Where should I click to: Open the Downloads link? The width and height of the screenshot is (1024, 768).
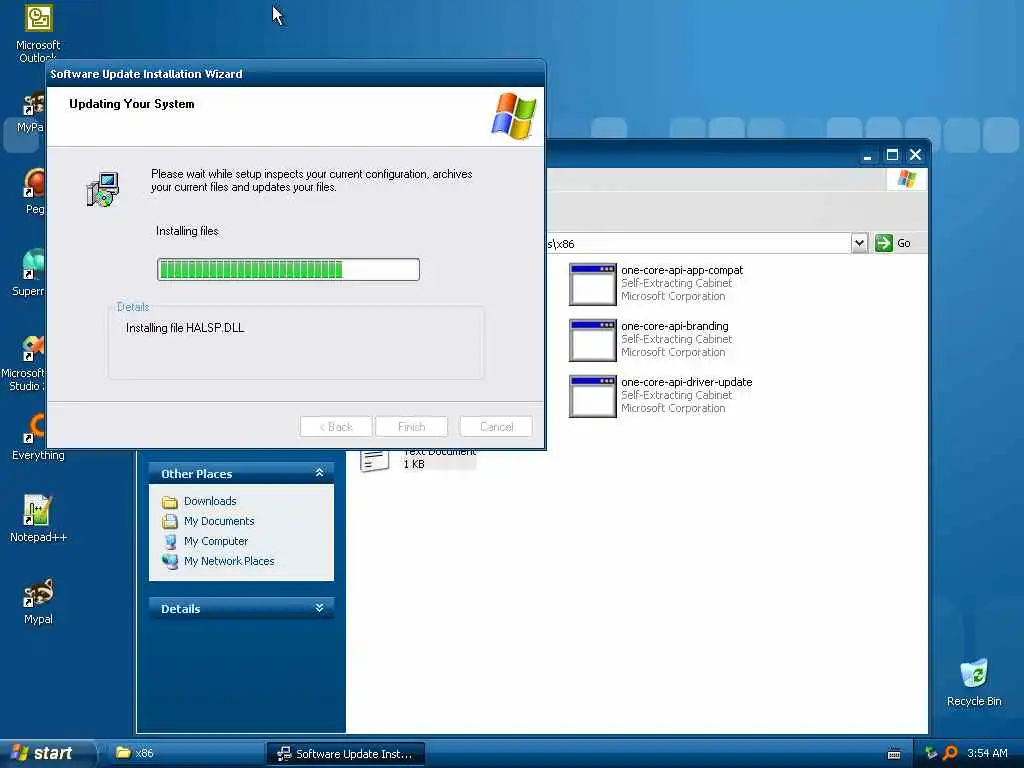tap(210, 501)
